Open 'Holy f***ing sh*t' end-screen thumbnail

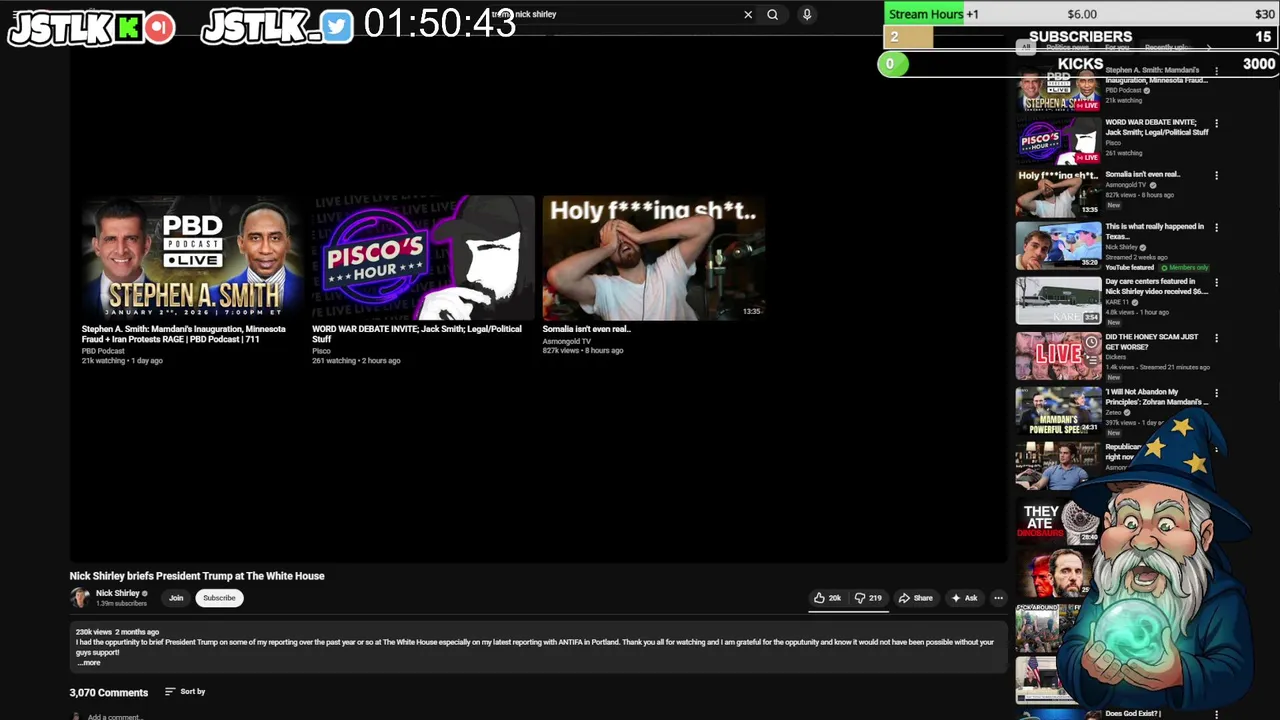click(654, 257)
